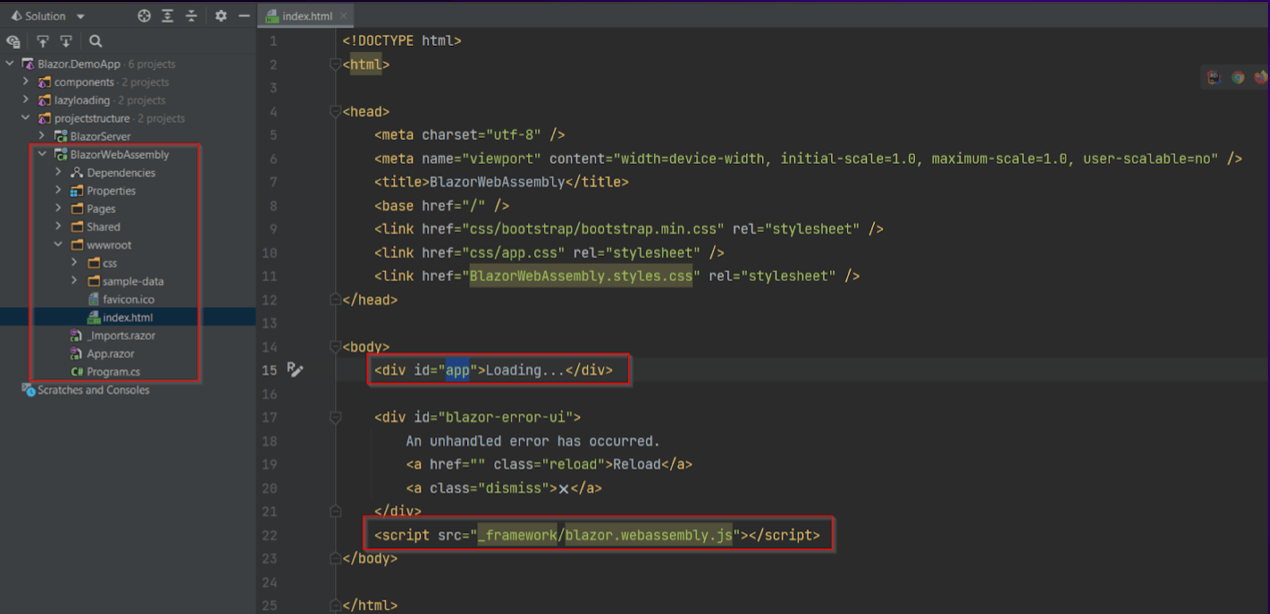Click the 'An unhandled error has occurred.' text
Viewport: 1270px width, 614px height.
[x=533, y=441]
